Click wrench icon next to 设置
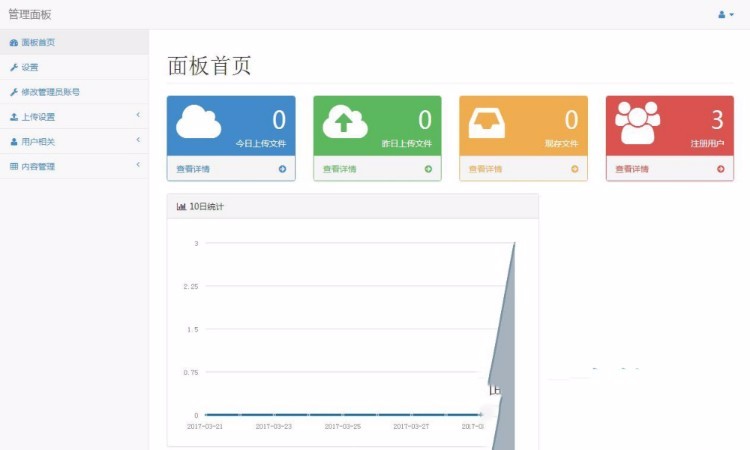Viewport: 750px width, 450px height. pos(14,67)
